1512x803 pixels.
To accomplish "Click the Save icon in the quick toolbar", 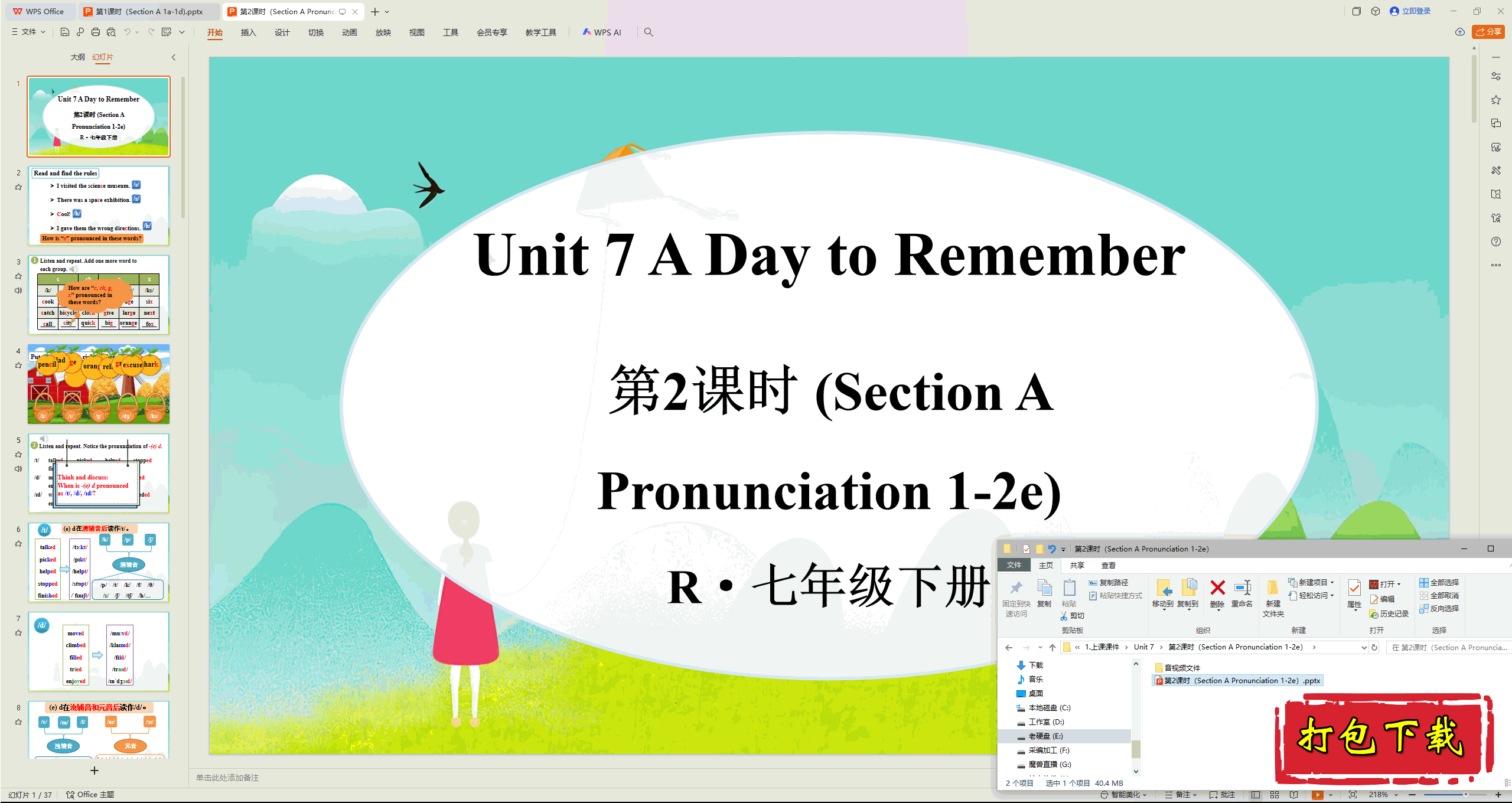I will (65, 32).
